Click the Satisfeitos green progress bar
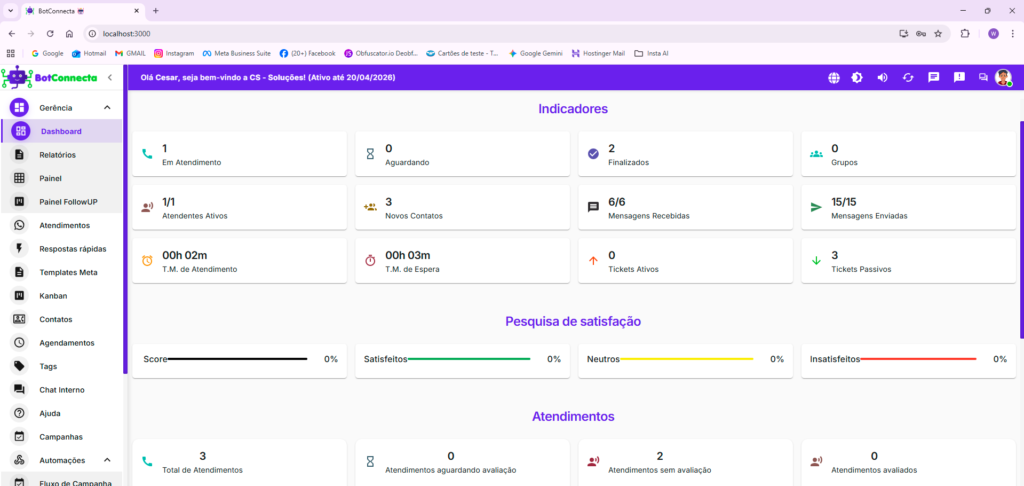Image resolution: width=1024 pixels, height=486 pixels. click(x=469, y=359)
